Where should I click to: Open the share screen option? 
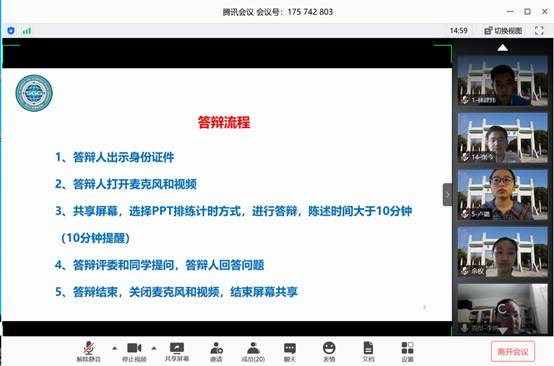pos(177,352)
